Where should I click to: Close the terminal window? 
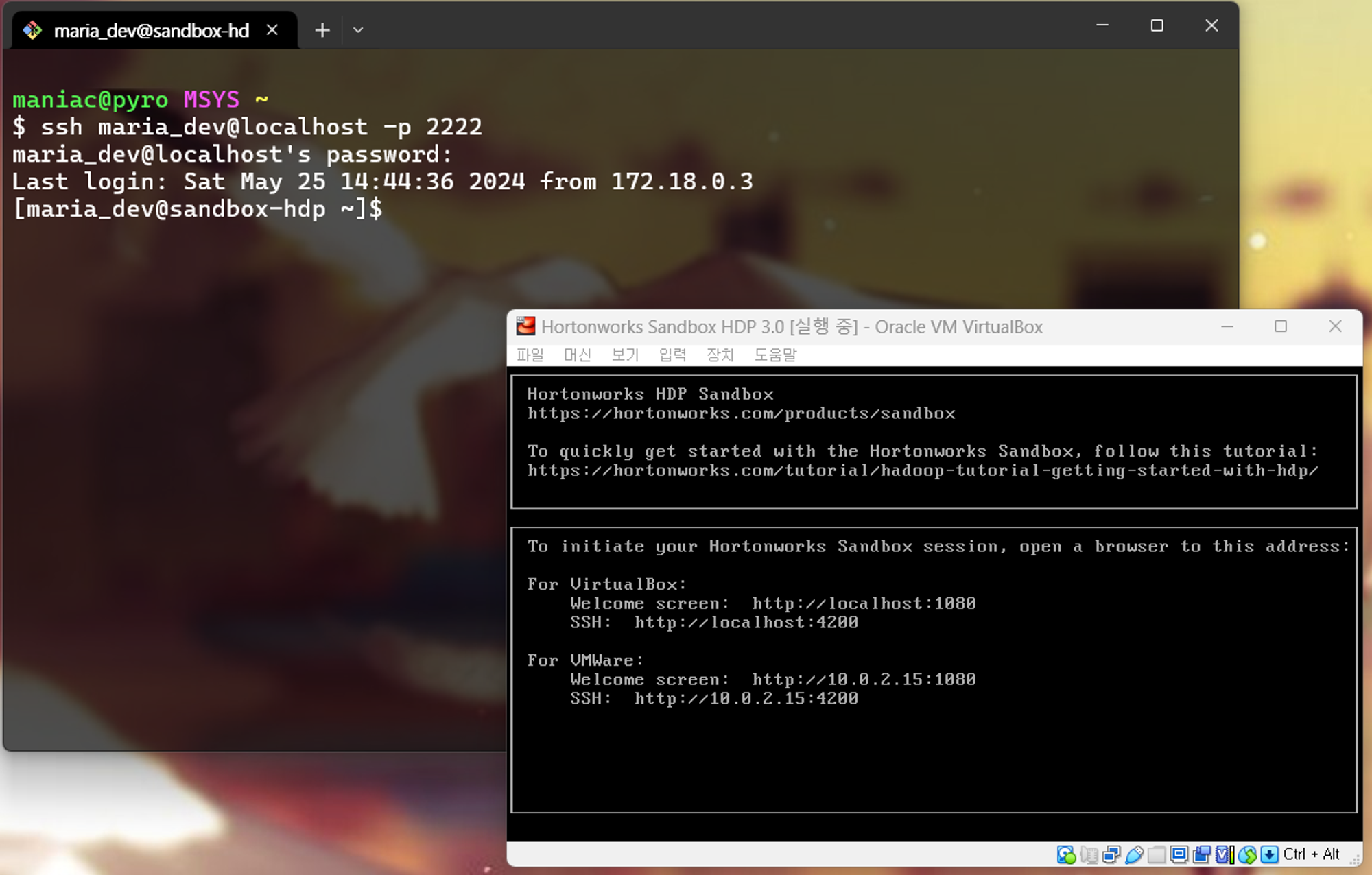point(1211,25)
